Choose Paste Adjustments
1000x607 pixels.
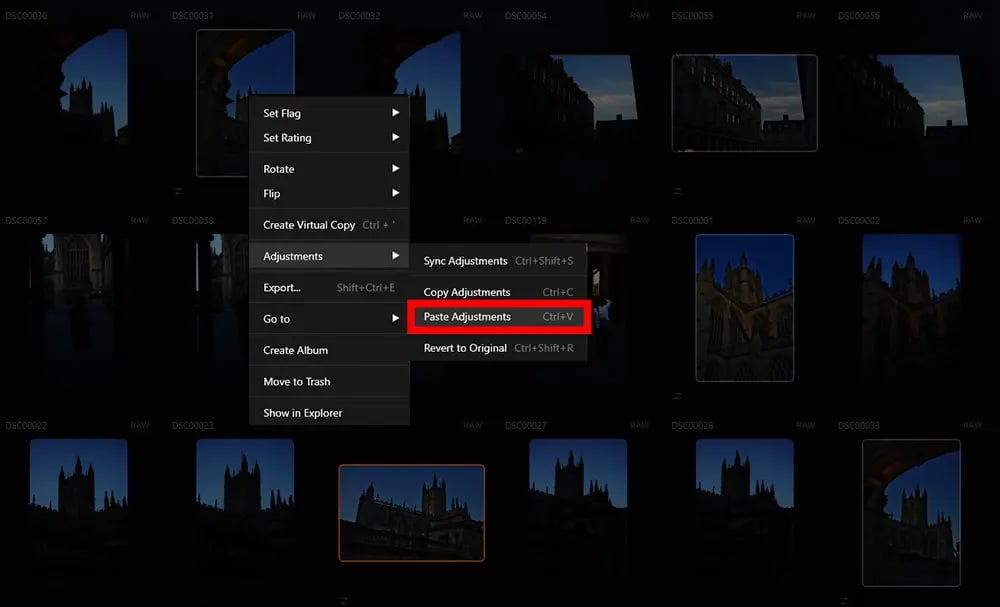coord(498,317)
